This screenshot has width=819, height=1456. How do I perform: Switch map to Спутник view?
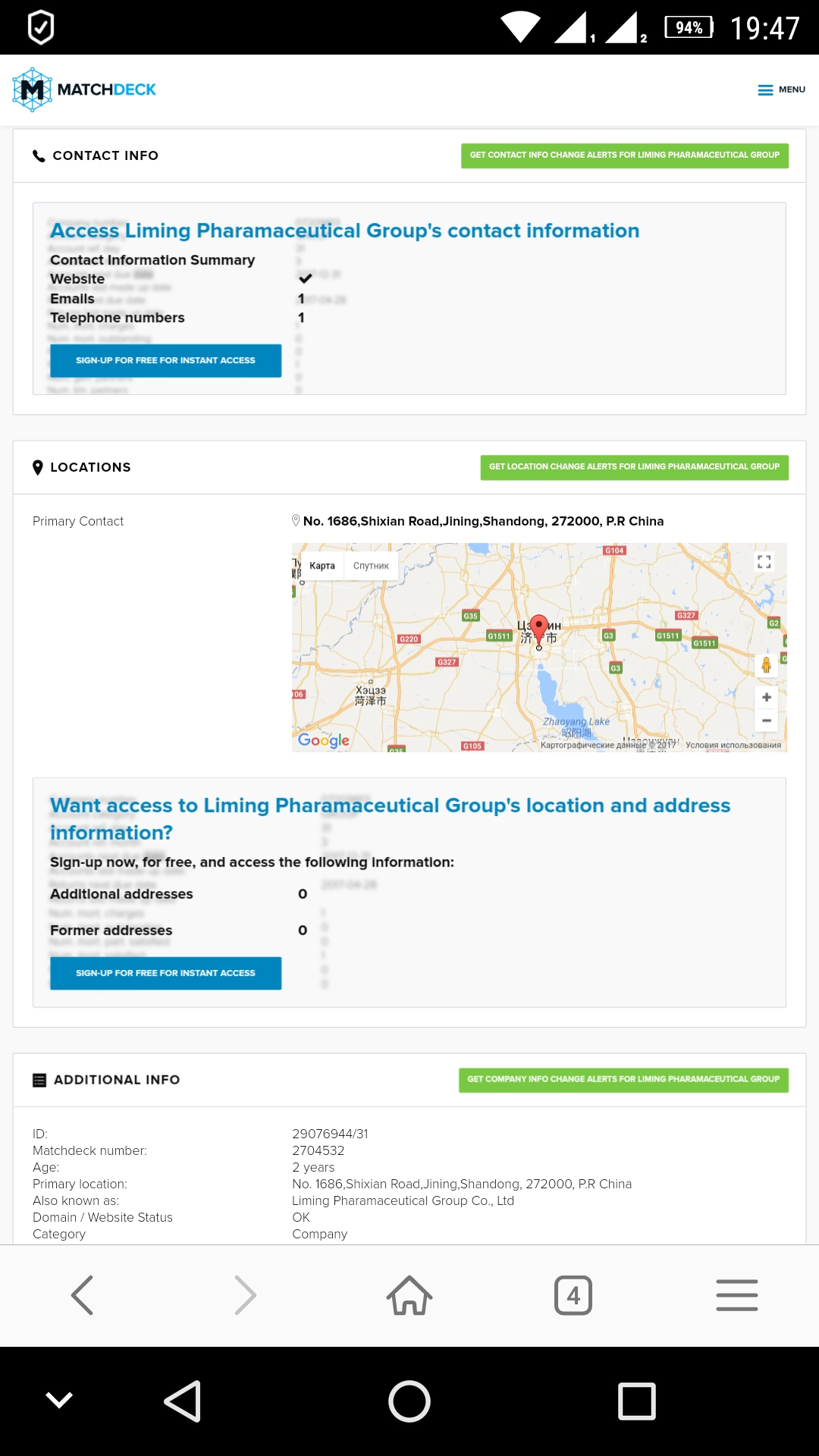tap(371, 566)
